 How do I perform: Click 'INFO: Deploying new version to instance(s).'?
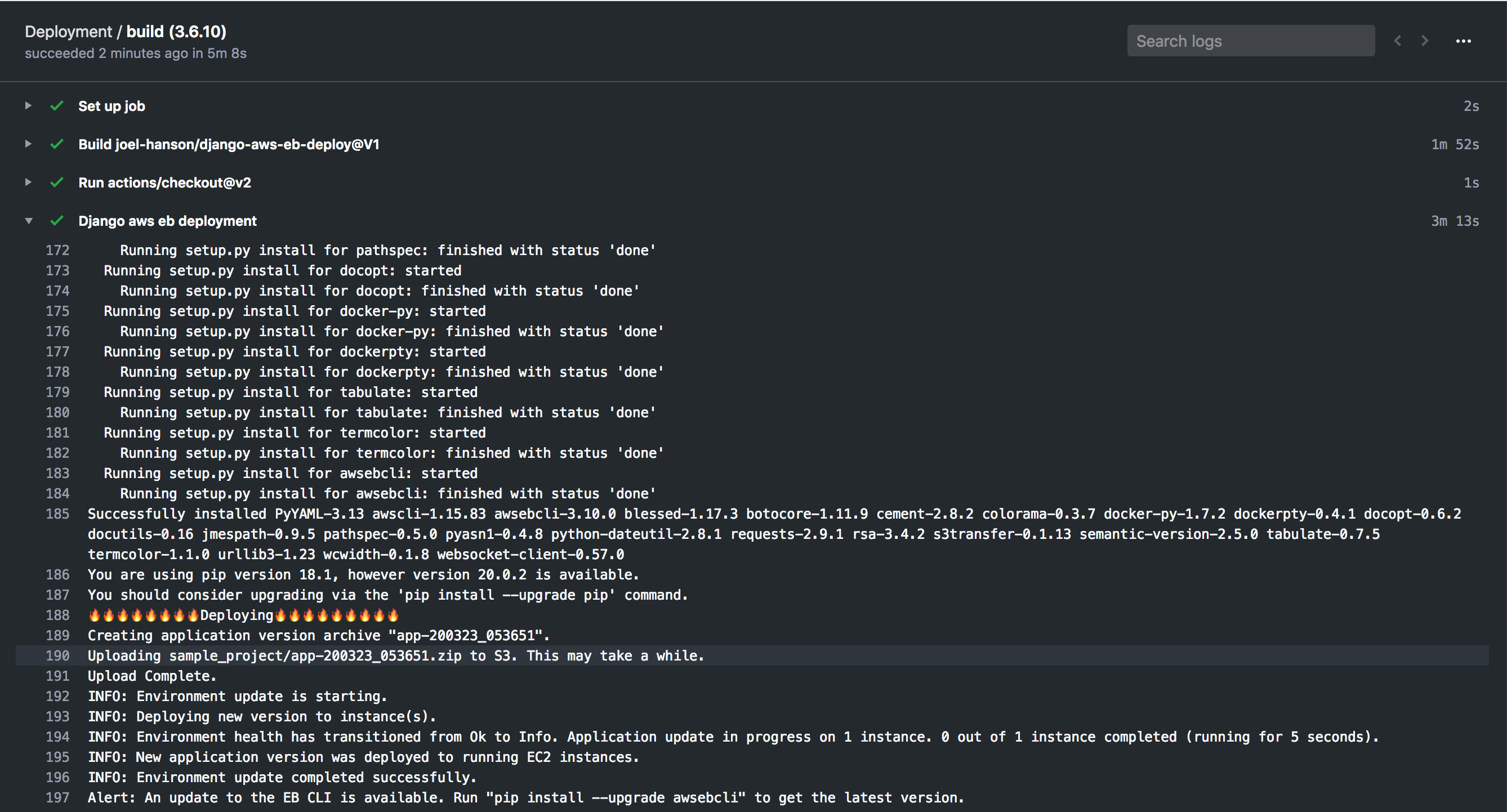(262, 717)
